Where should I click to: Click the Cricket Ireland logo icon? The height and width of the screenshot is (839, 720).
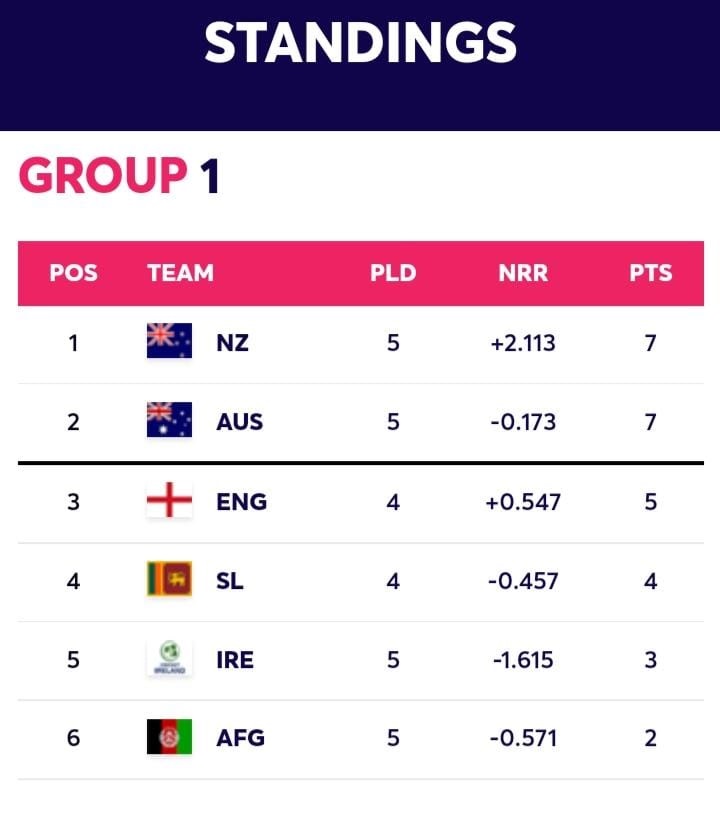point(169,658)
